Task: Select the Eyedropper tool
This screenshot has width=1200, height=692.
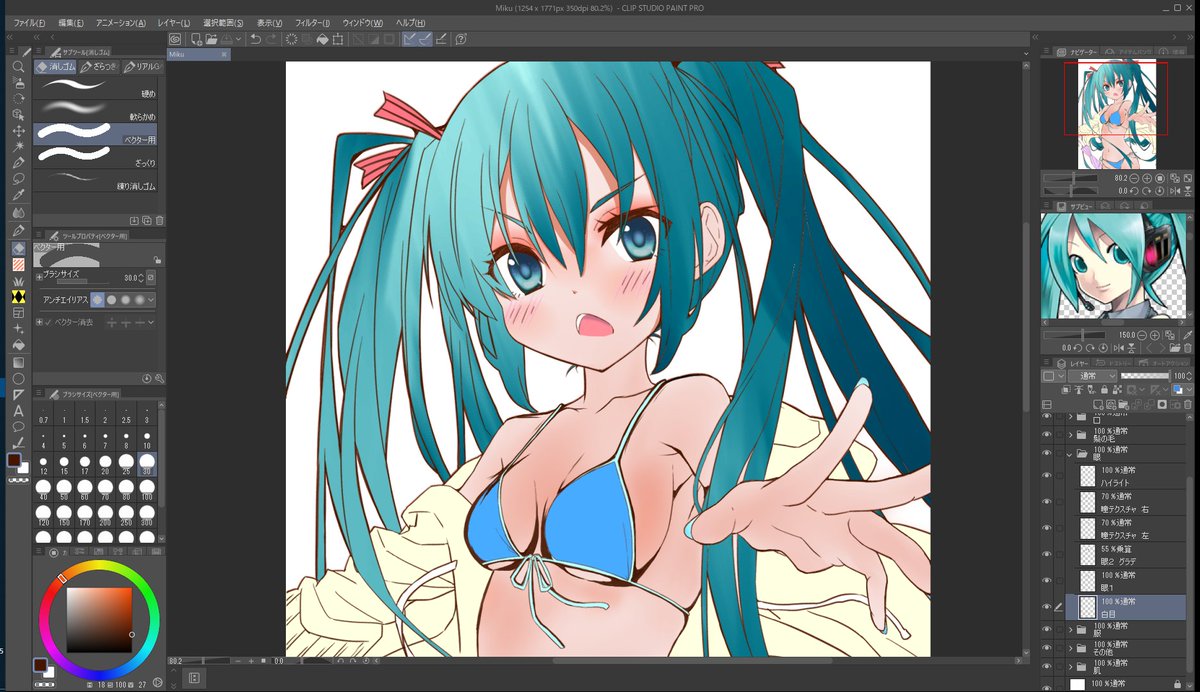Action: tap(18, 196)
